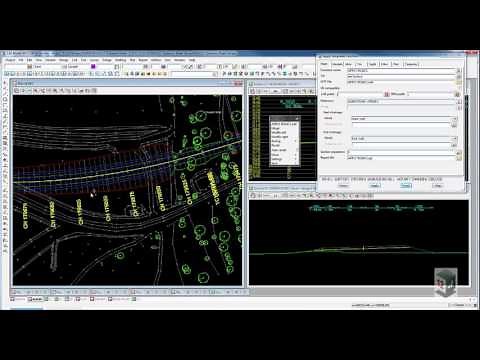The image size is (480, 360).
Task: Click the folder icon beside the MTF file field
Action: click(459, 82)
